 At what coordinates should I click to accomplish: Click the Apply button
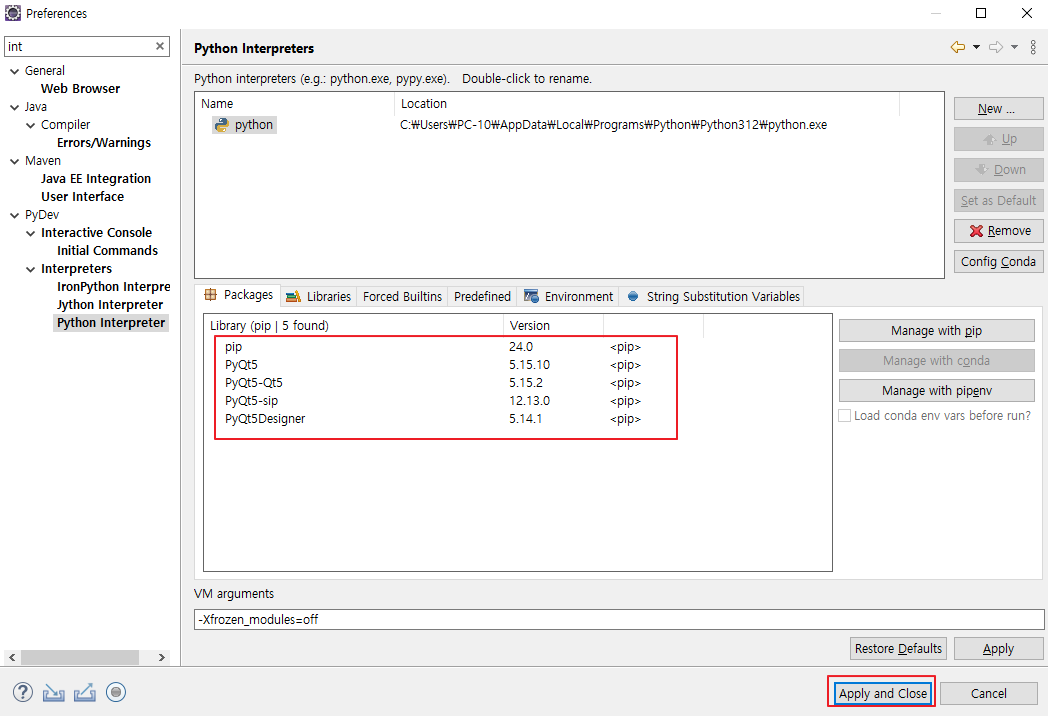(999, 648)
